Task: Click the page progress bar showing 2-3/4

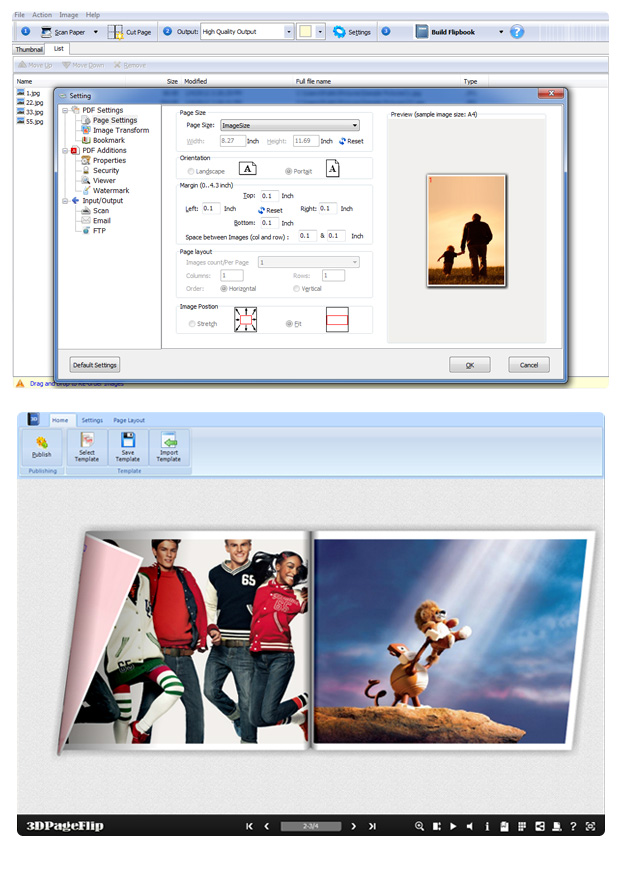Action: pos(311,827)
